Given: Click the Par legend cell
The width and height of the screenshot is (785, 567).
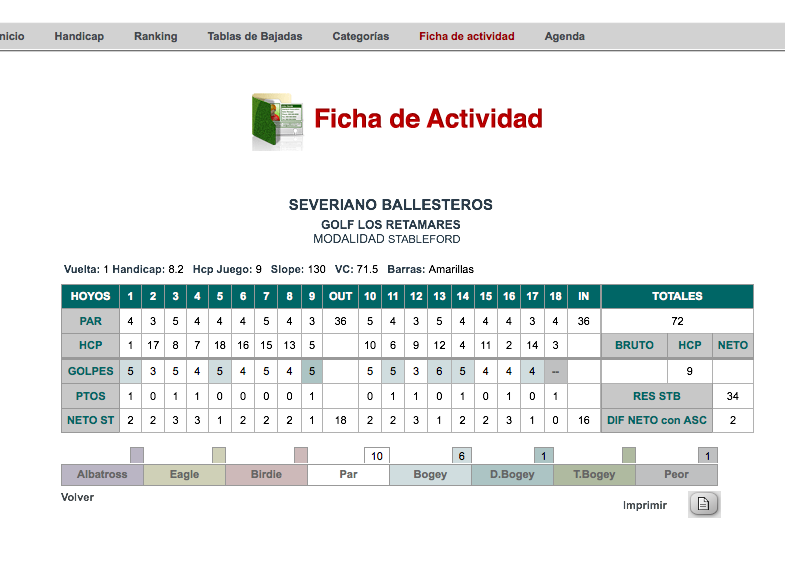Looking at the screenshot, I should click(348, 474).
